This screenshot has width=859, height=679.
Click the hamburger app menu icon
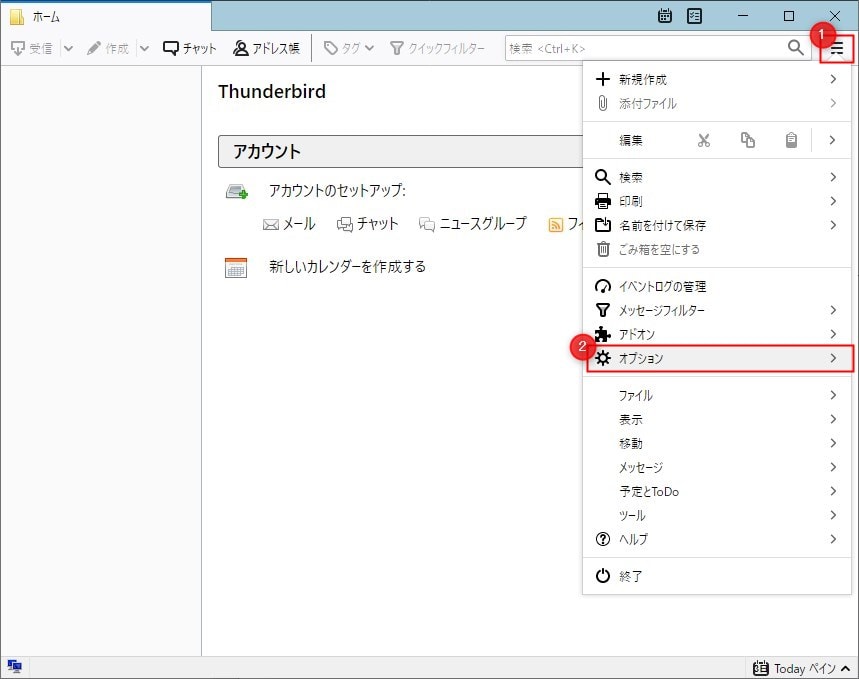837,48
